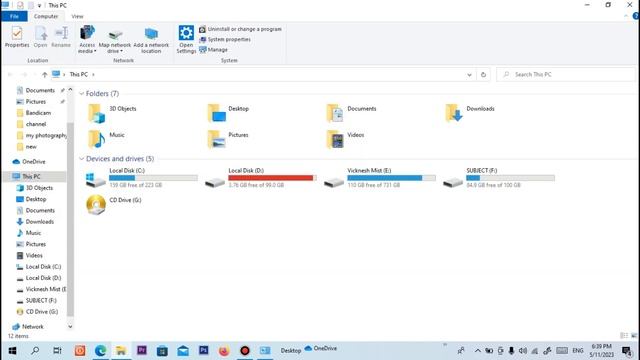
Task: Collapse the ribbon with top-right chevron
Action: click(x=626, y=16)
